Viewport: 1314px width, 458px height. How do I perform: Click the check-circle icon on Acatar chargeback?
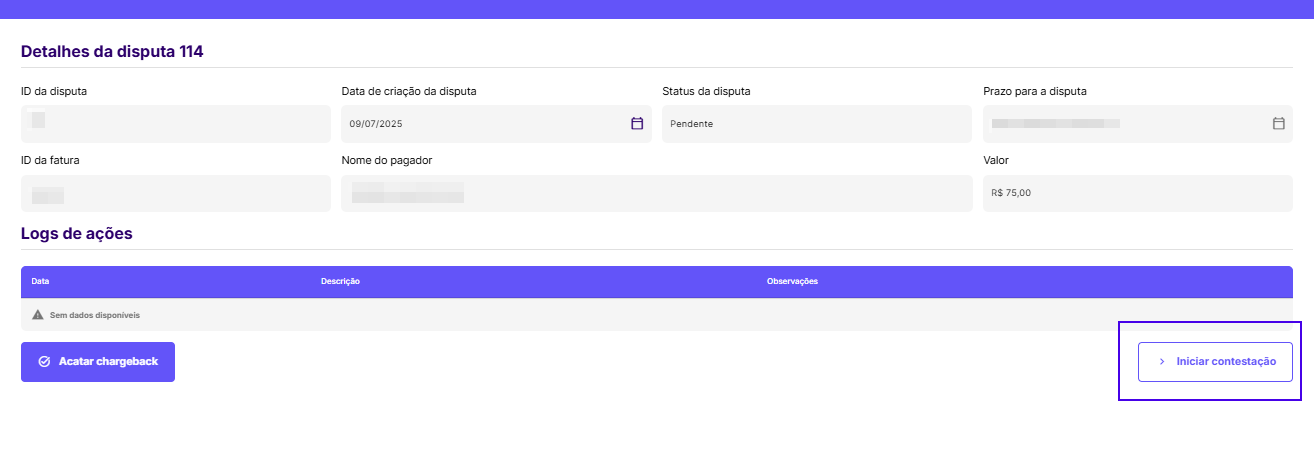click(44, 361)
